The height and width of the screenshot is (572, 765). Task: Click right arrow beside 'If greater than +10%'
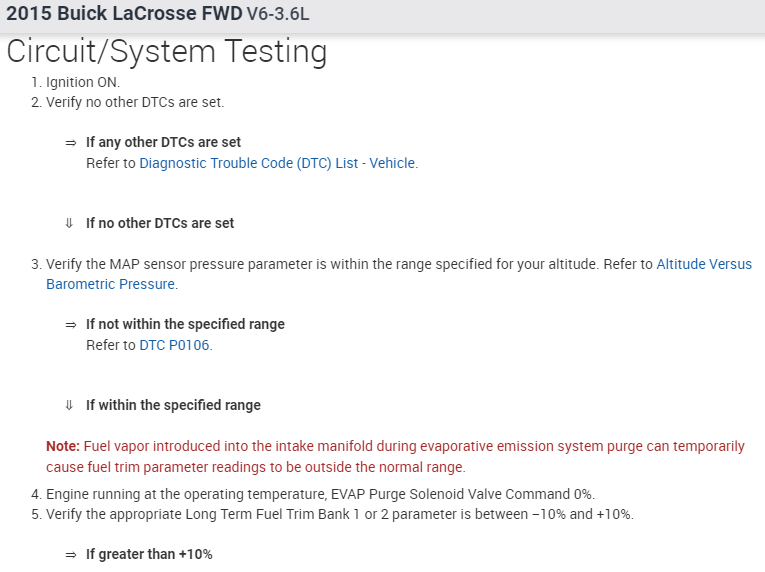point(71,554)
